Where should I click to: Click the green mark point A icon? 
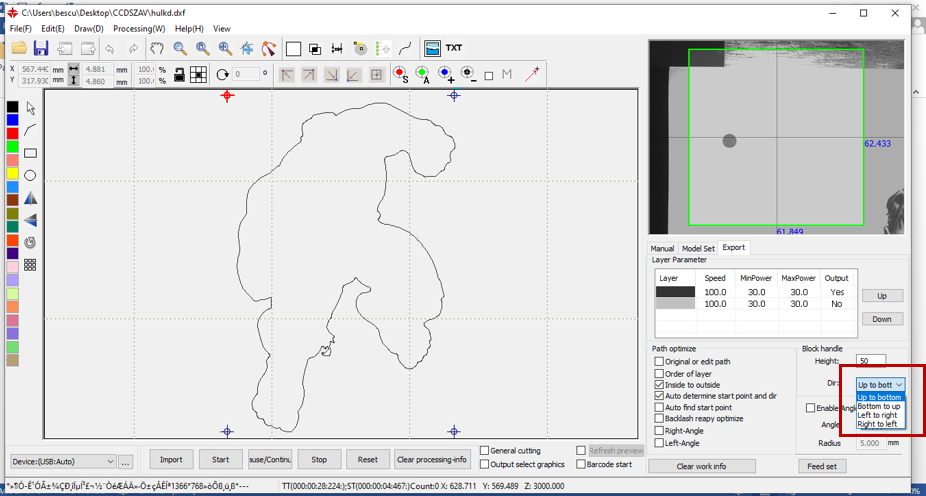pyautogui.click(x=422, y=74)
